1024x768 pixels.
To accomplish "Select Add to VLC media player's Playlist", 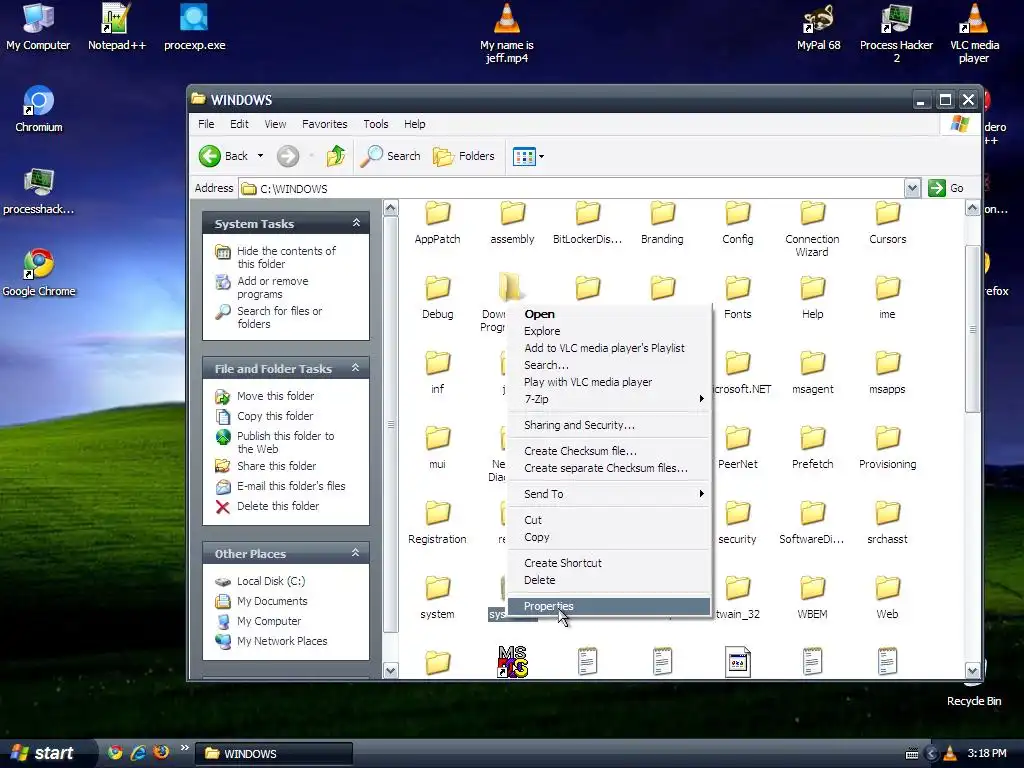I will (x=609, y=348).
